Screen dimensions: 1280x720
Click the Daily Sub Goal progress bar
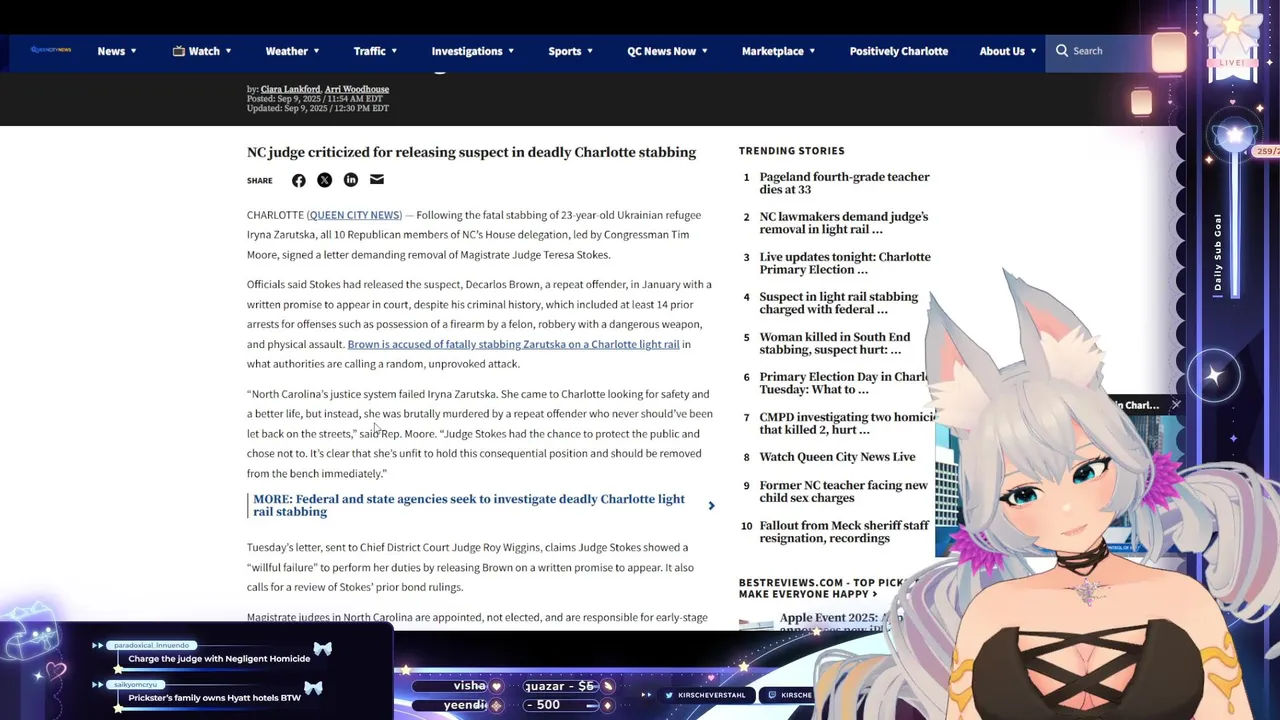tap(1235, 225)
